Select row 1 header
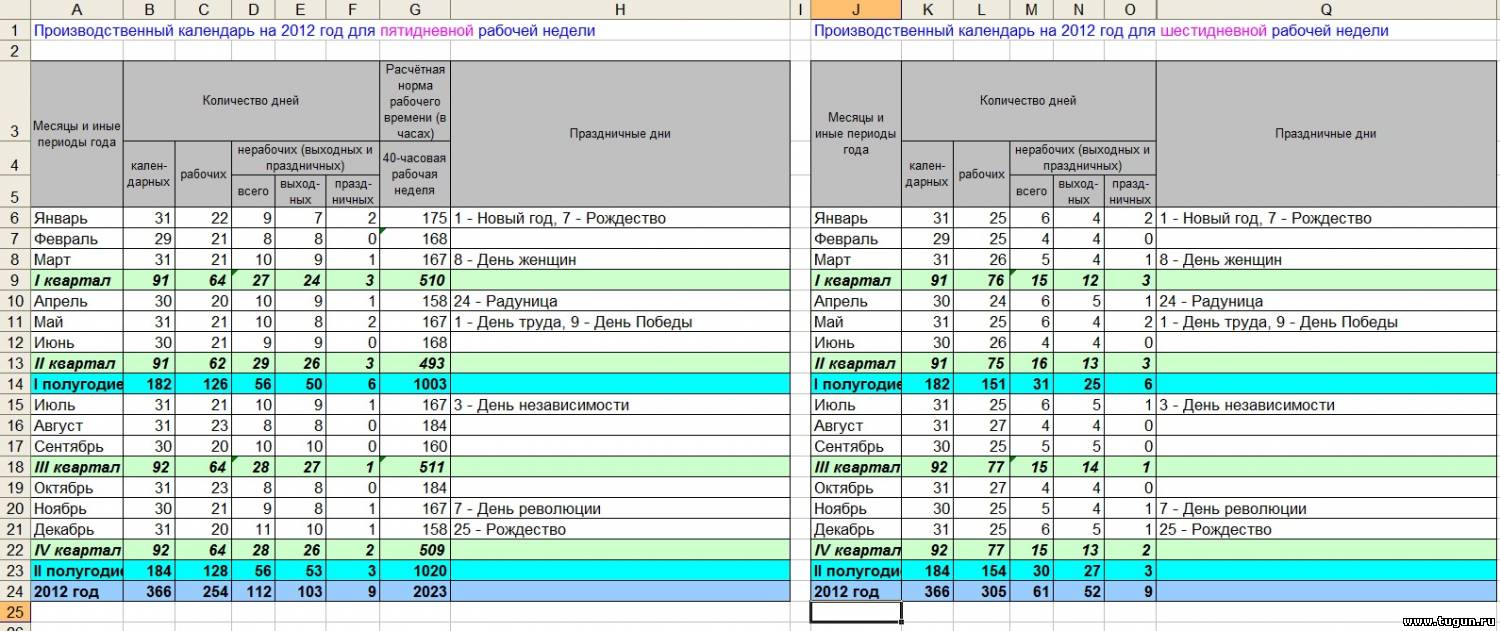Image resolution: width=1500 pixels, height=631 pixels. coord(15,30)
